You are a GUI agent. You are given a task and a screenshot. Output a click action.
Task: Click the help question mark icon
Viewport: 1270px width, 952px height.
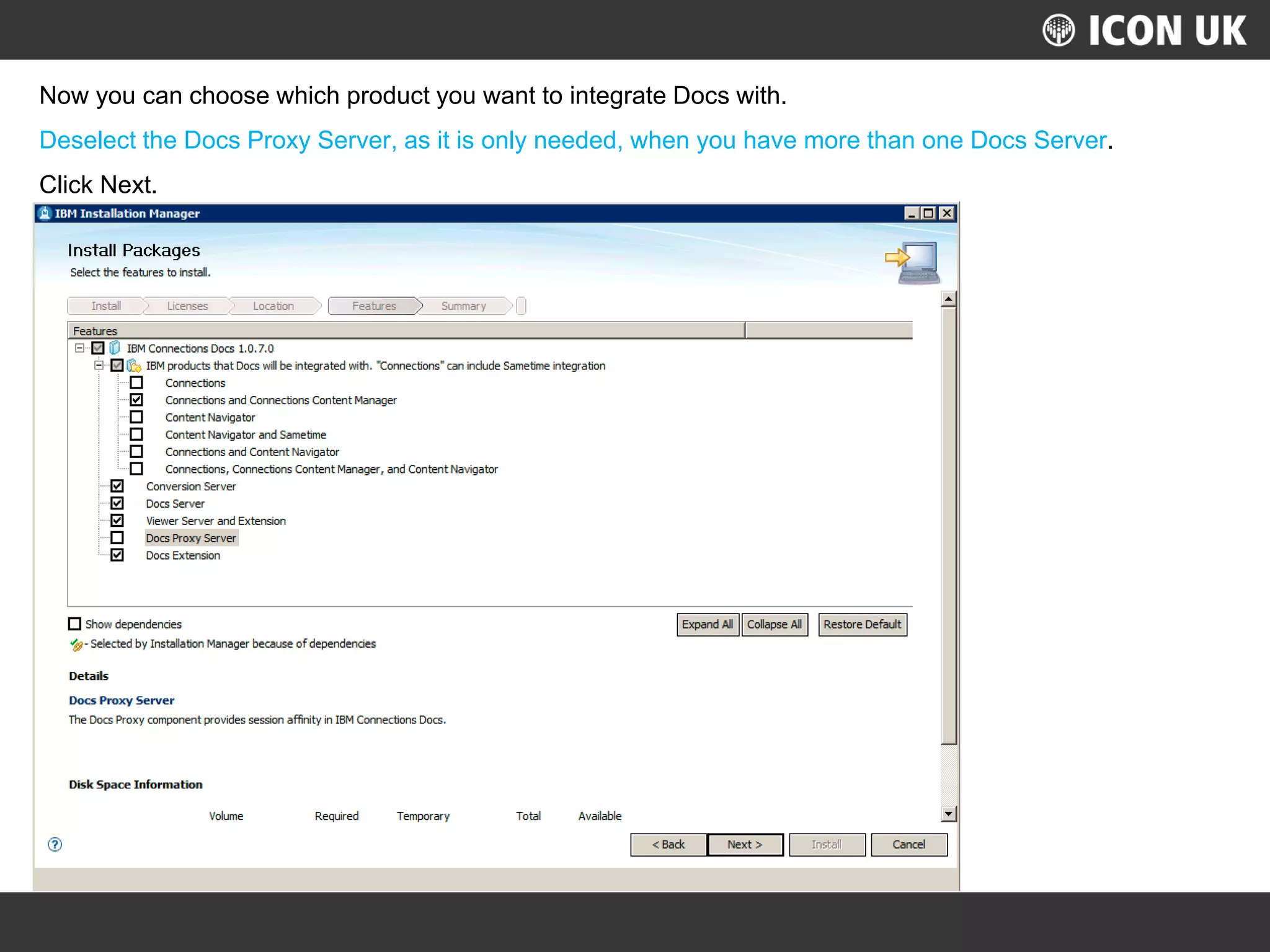coord(55,844)
